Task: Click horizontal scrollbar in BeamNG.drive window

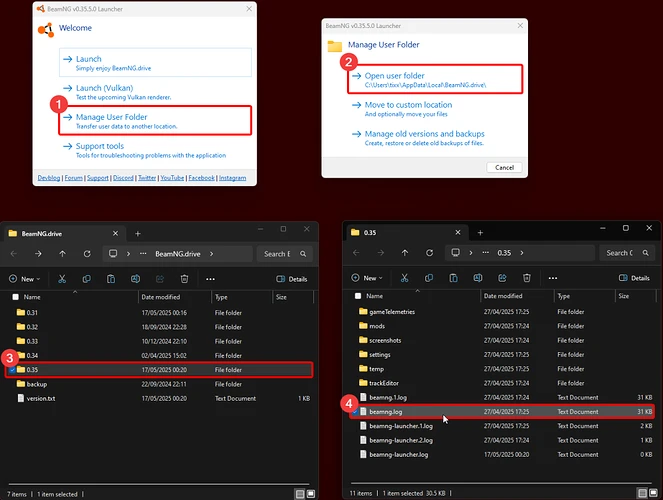Action: pyautogui.click(x=159, y=484)
